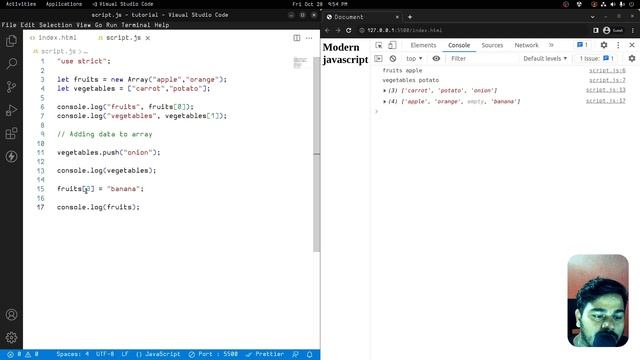Image resolution: width=640 pixels, height=360 pixels.
Task: Close the DevTools panel
Action: (x=632, y=45)
